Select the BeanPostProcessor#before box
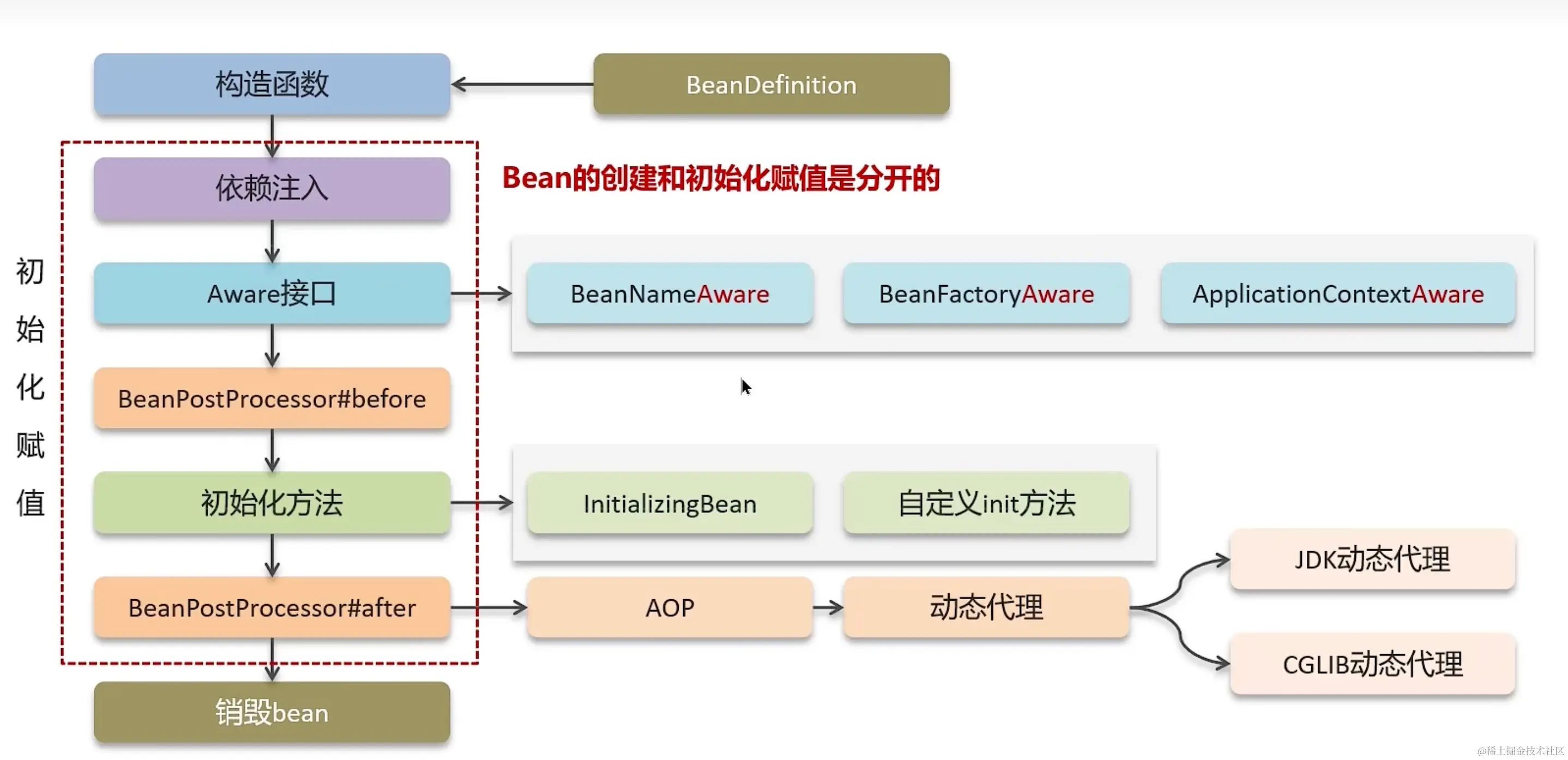This screenshot has width=1568, height=760. [x=272, y=399]
